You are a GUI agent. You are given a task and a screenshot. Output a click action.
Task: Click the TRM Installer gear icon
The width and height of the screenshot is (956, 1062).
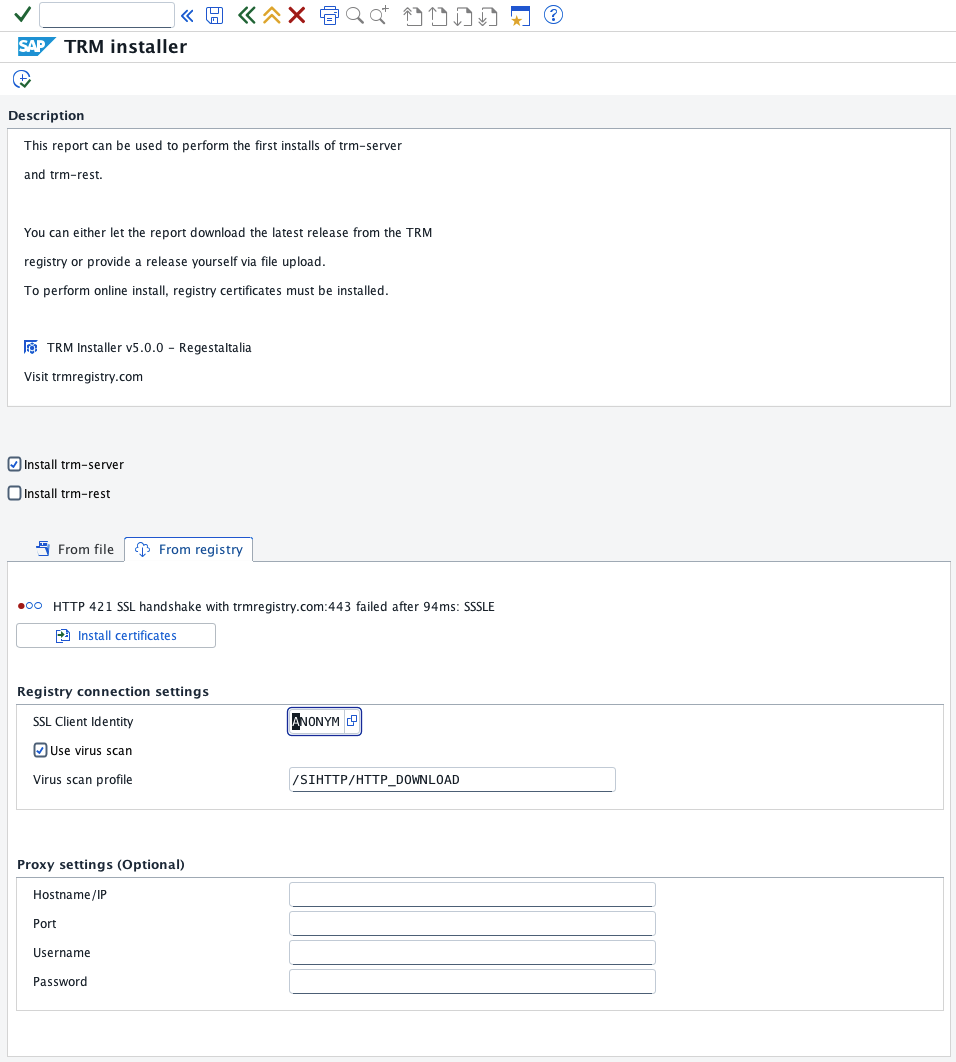[30, 347]
